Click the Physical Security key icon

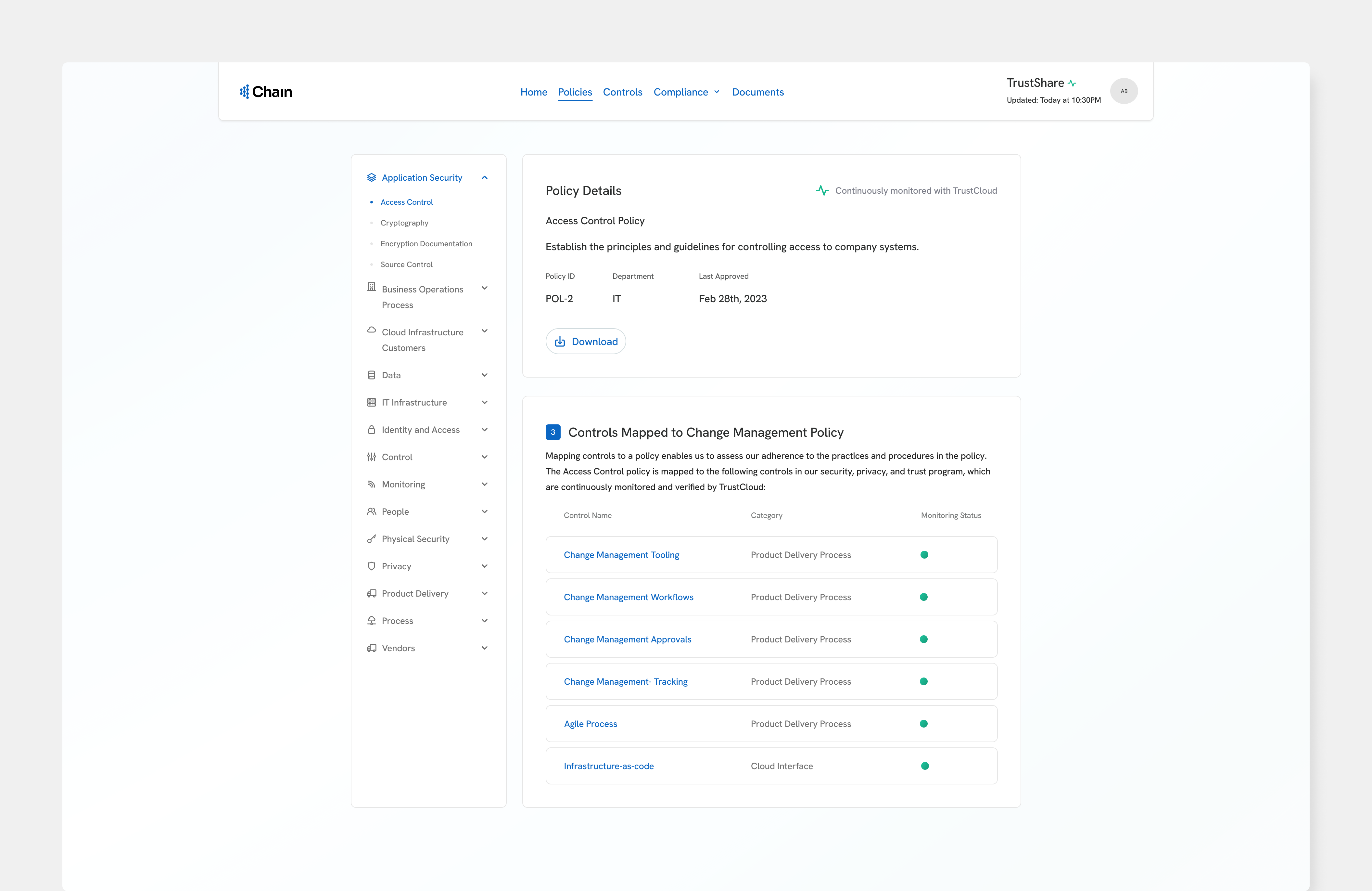[371, 539]
